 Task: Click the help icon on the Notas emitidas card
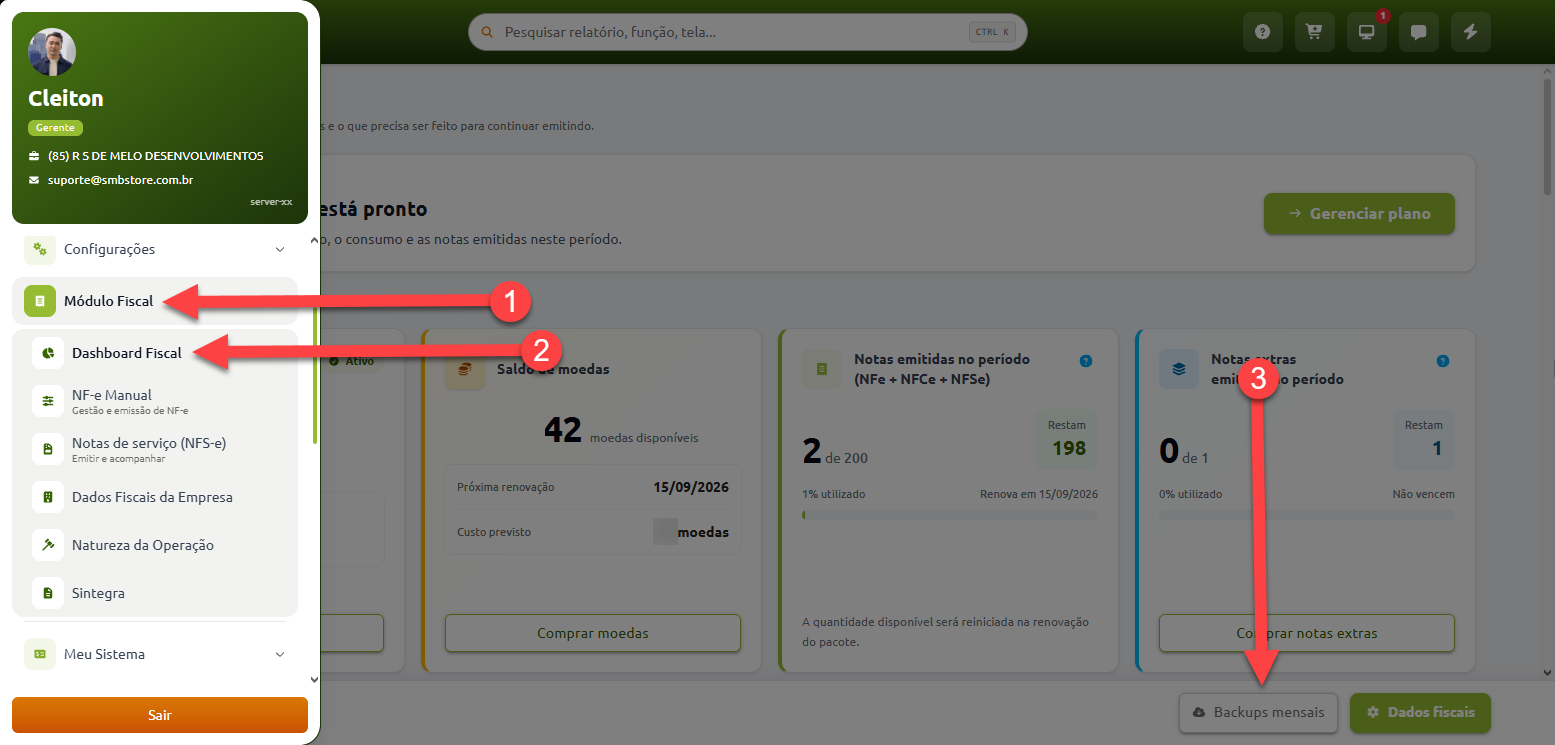pyautogui.click(x=1086, y=361)
